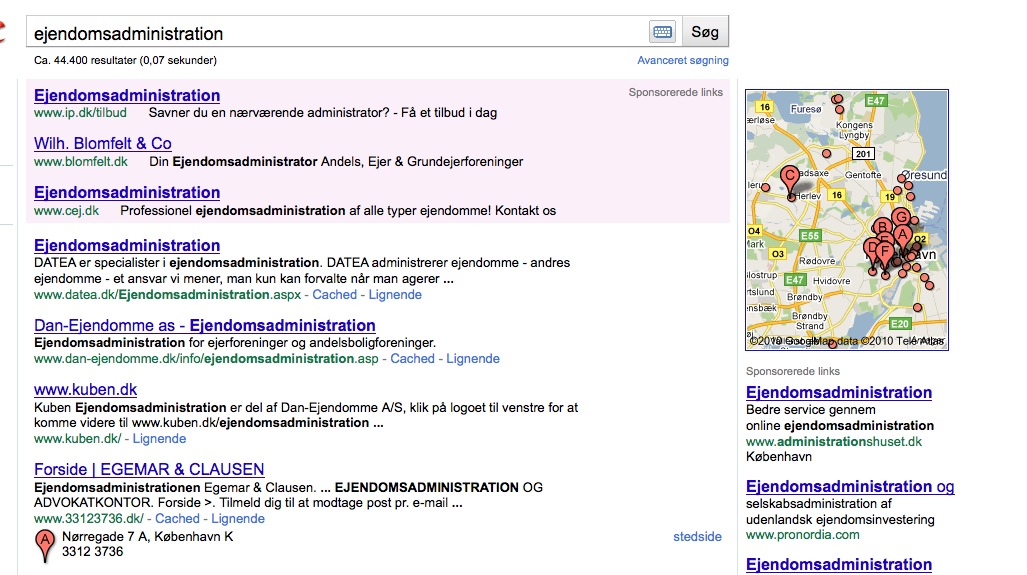
Task: Click the Nørregade 7 A, København K address
Action: [x=147, y=537]
